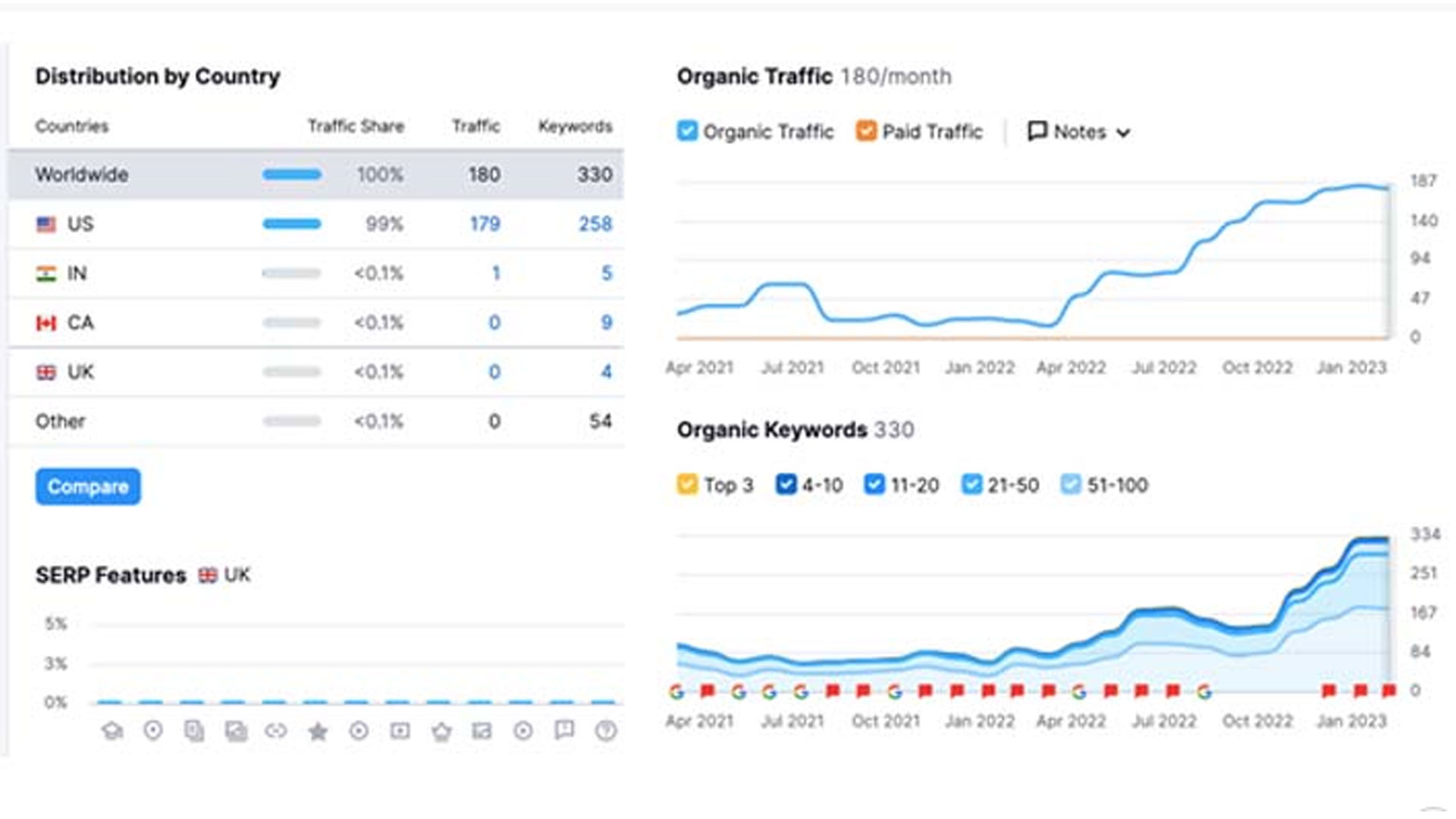This screenshot has height=819, width=1456.
Task: Click the stacked pages SERP feature icon
Action: (x=194, y=730)
